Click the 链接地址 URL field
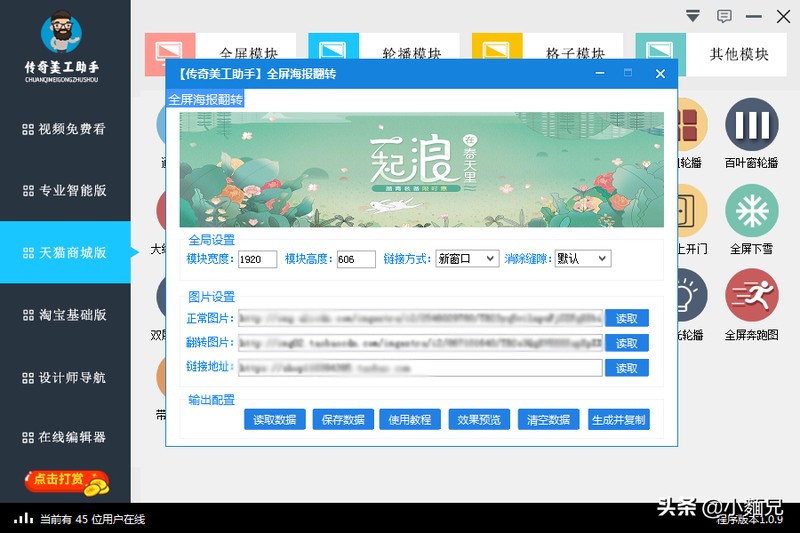The width and height of the screenshot is (800, 533). click(420, 368)
